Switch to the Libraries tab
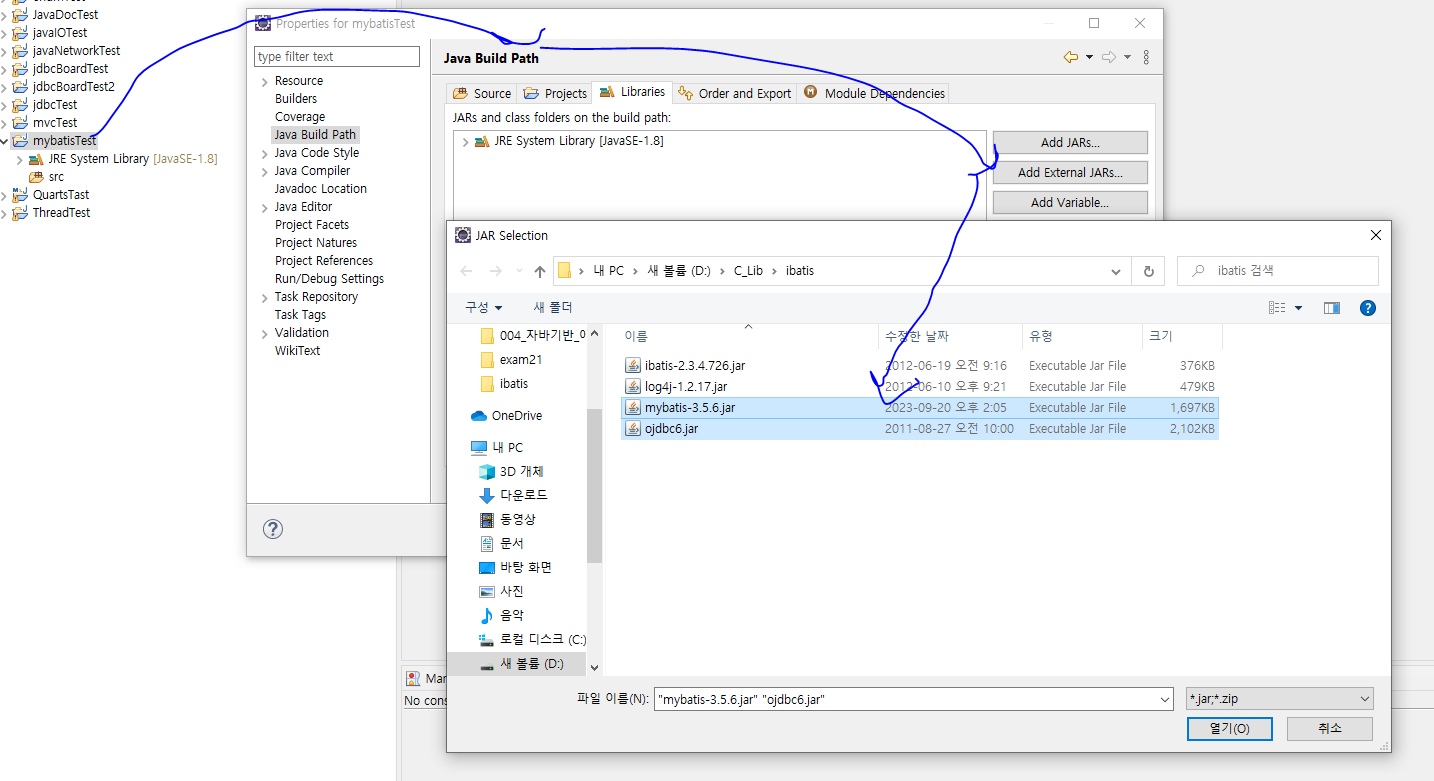This screenshot has height=781, width=1434. point(632,92)
